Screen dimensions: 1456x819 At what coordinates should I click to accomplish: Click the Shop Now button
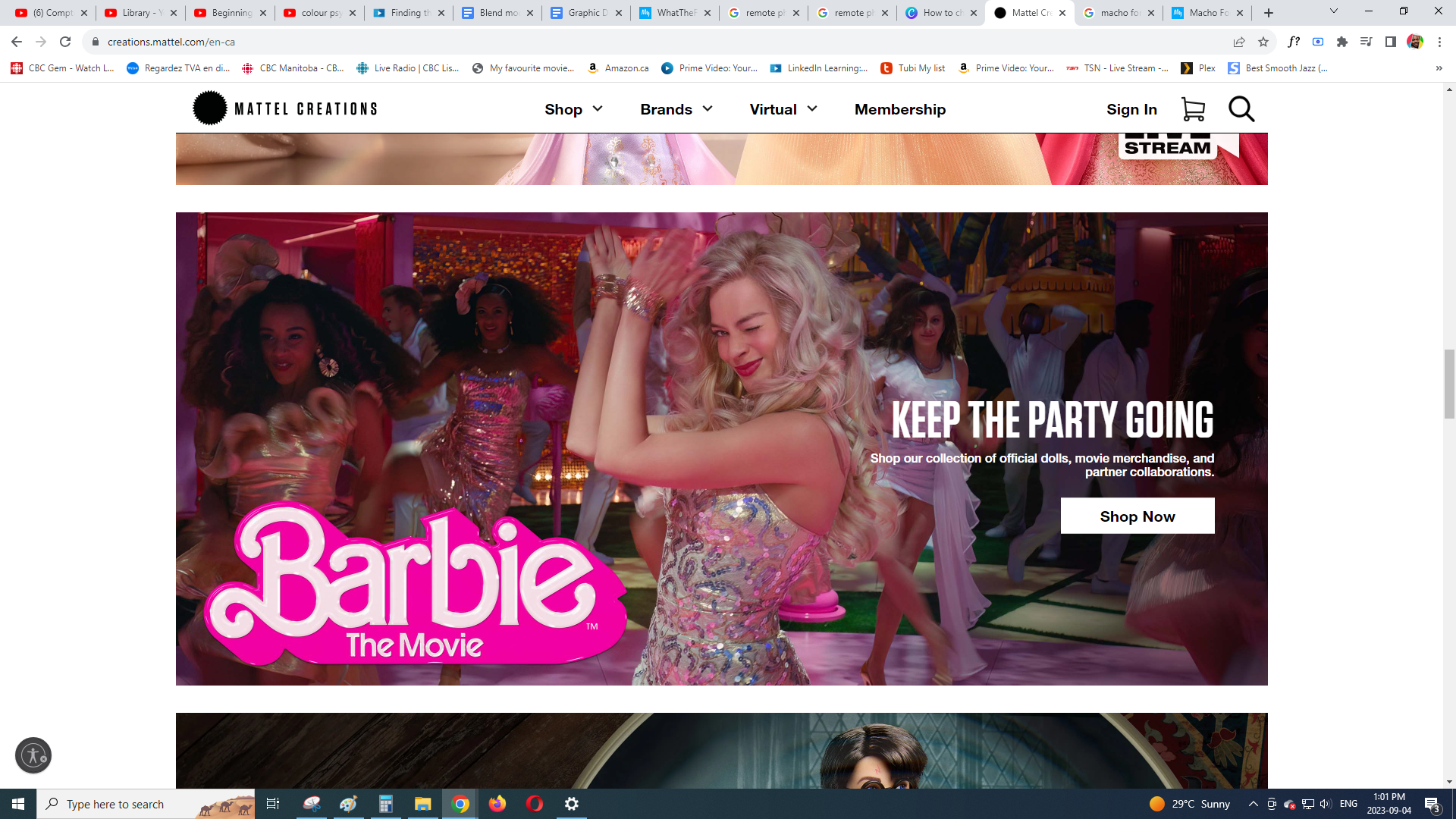(1137, 516)
